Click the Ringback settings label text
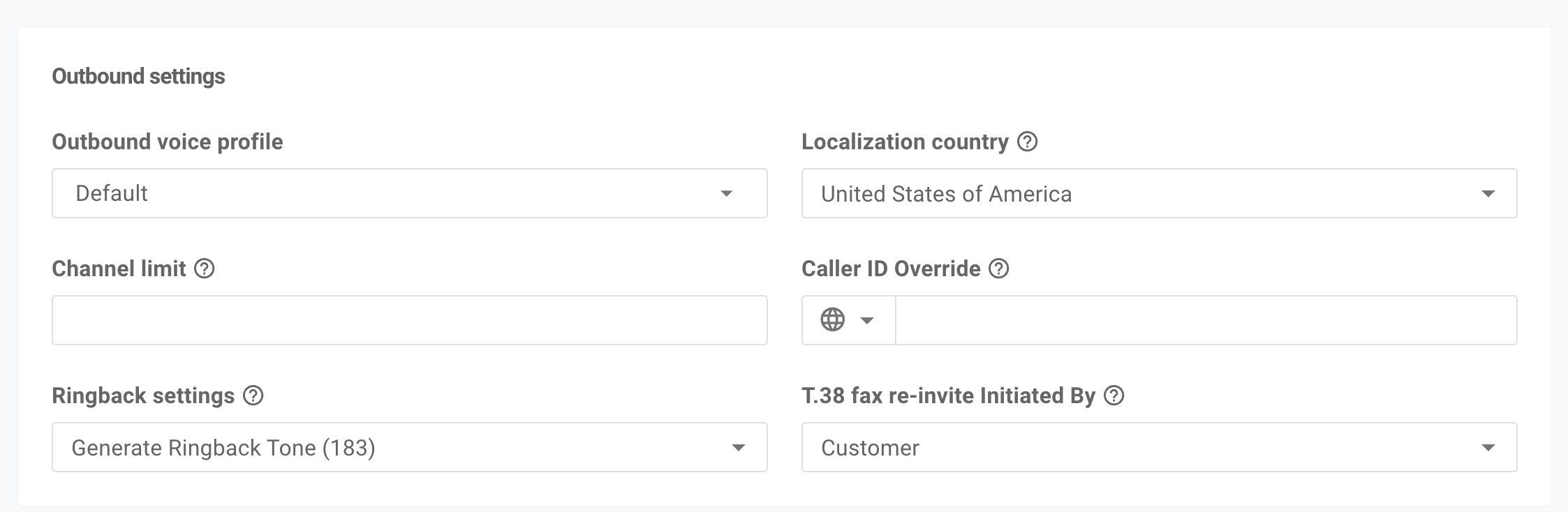Viewport: 1568px width, 512px height. pyautogui.click(x=143, y=396)
